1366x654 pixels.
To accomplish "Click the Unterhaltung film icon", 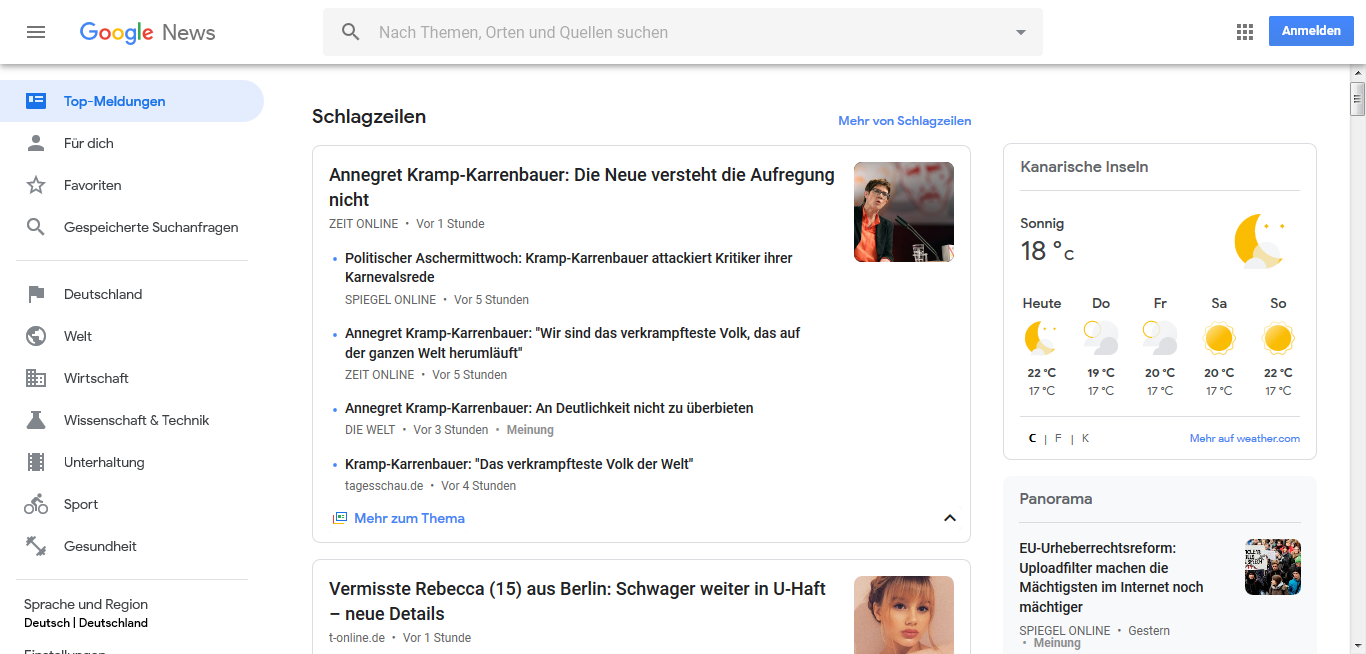I will 36,462.
